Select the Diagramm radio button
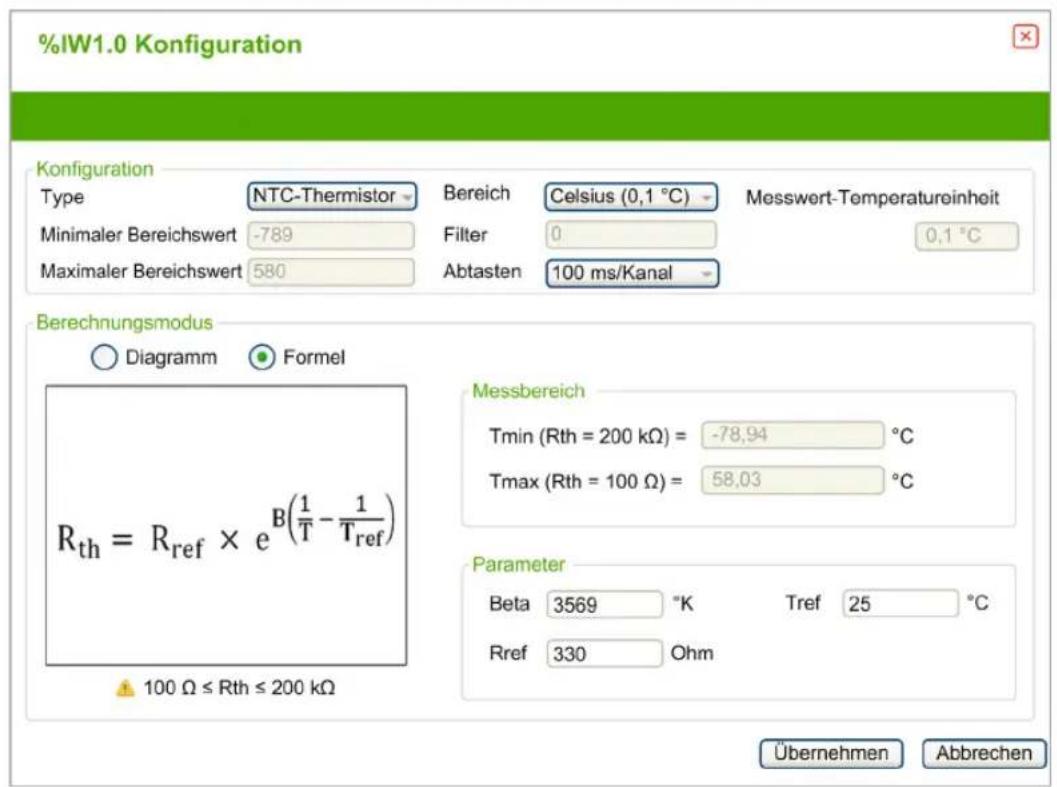The height and width of the screenshot is (787, 1057). click(104, 357)
